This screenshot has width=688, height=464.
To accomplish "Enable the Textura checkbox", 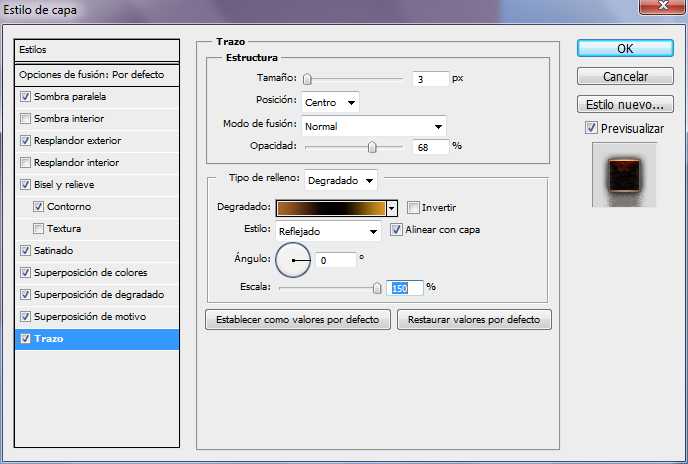I will click(x=39, y=228).
